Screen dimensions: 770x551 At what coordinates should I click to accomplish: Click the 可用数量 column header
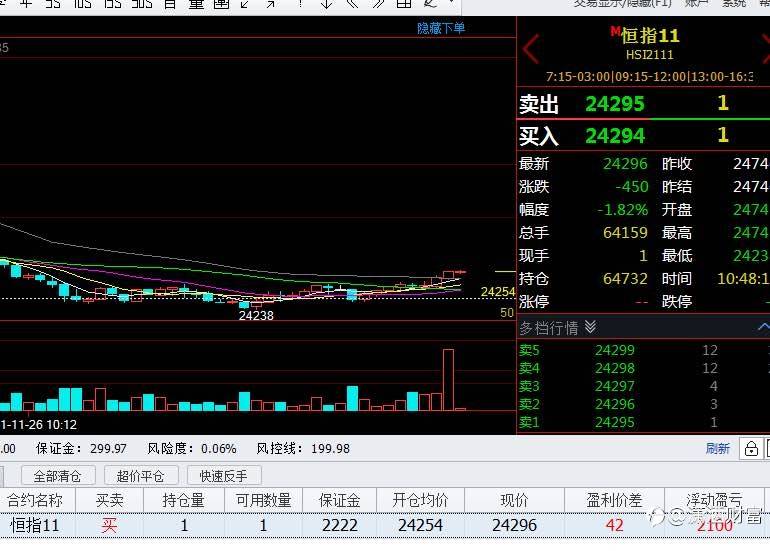[264, 500]
